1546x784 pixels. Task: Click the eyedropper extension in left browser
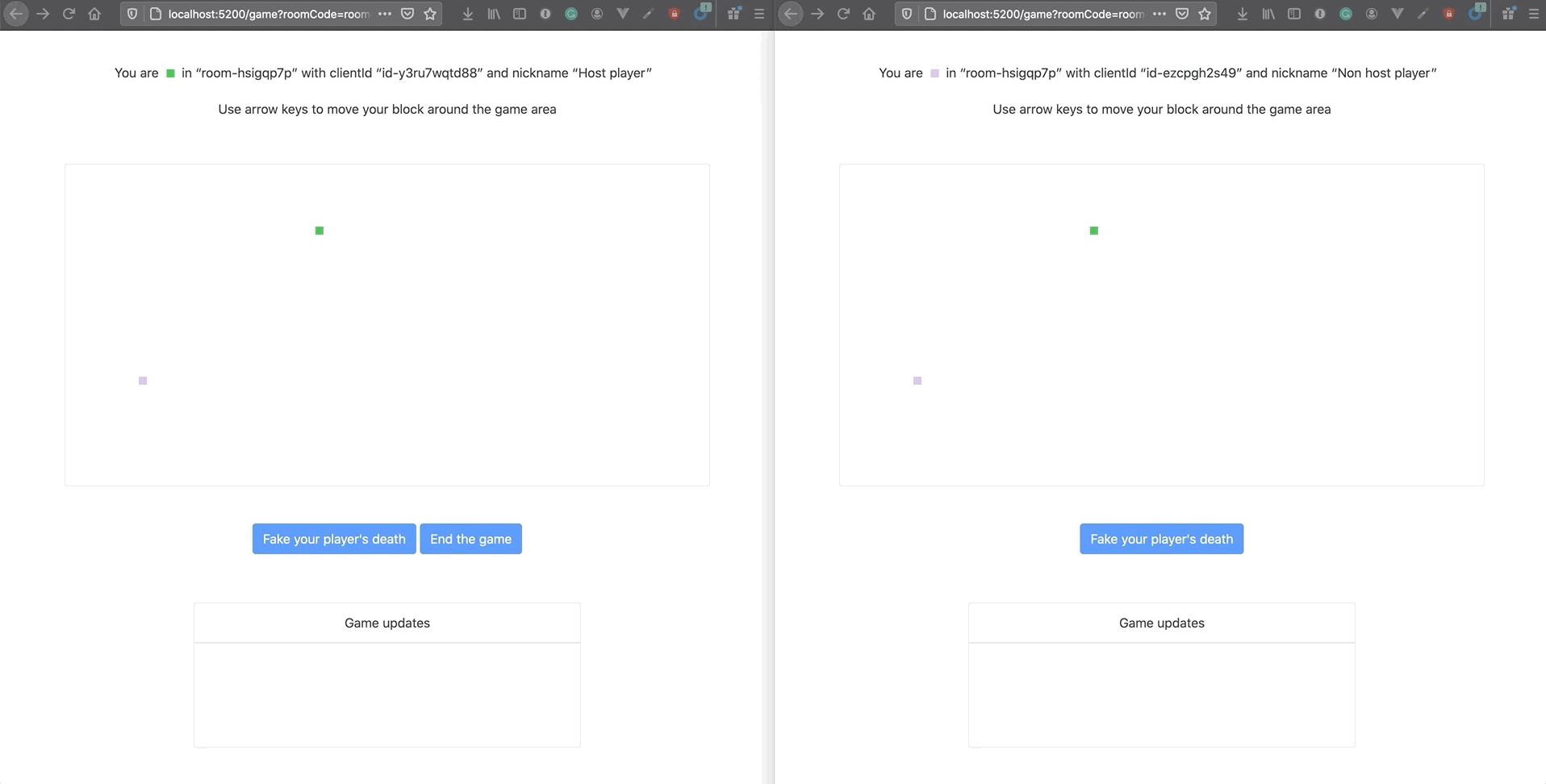tap(648, 14)
